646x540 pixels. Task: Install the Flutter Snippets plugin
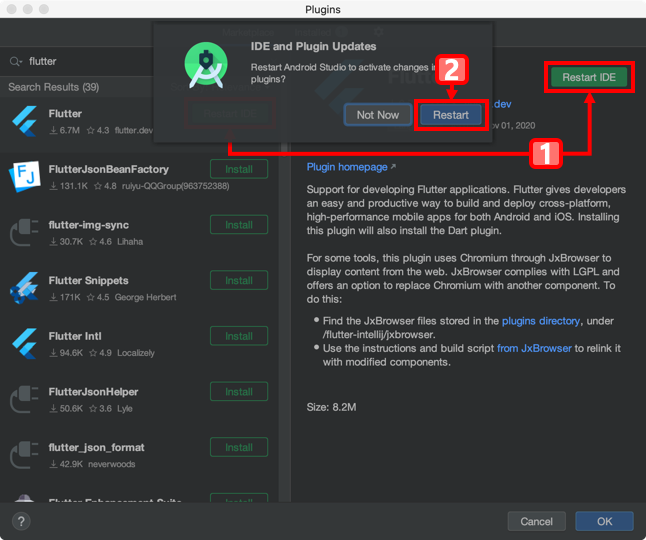(x=239, y=281)
